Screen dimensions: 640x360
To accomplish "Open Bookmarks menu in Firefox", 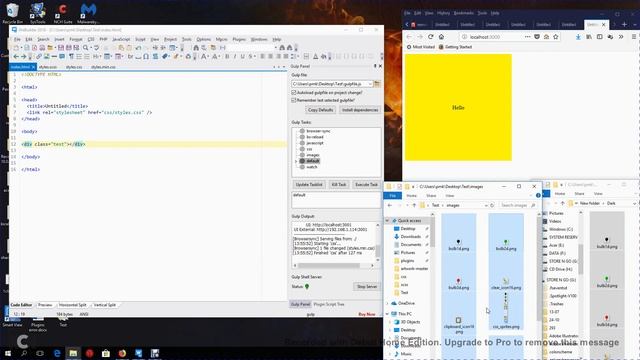I will point(464,13).
